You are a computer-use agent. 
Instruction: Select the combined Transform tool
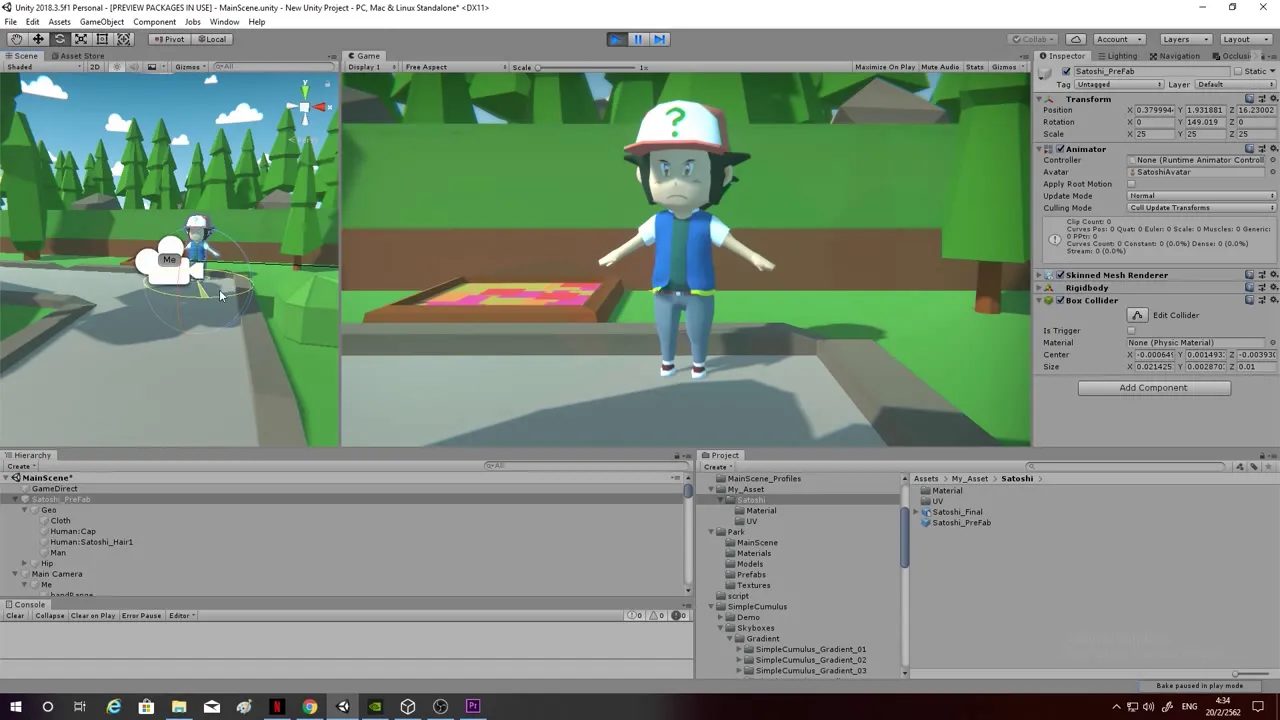pos(124,39)
